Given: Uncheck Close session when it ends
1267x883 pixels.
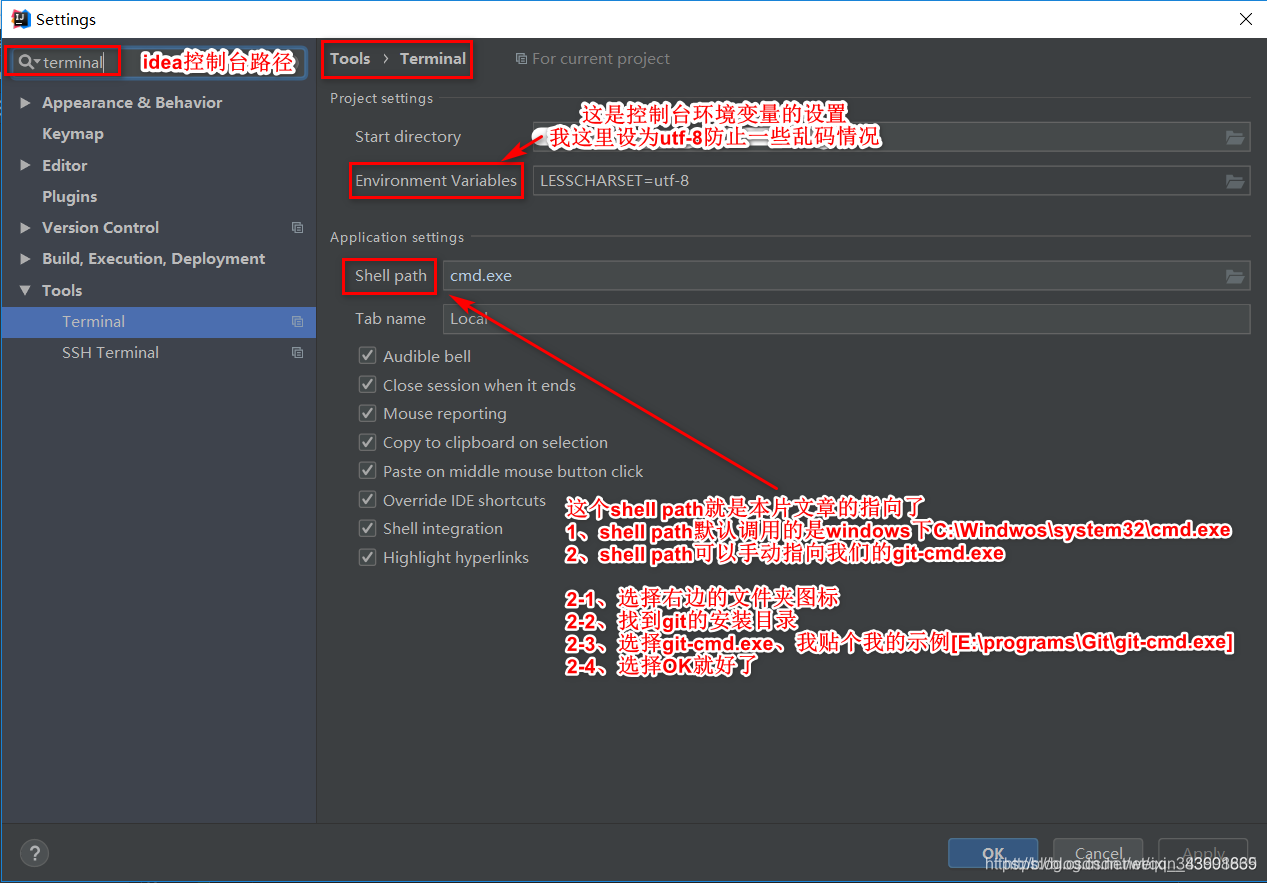Looking at the screenshot, I should click(367, 385).
